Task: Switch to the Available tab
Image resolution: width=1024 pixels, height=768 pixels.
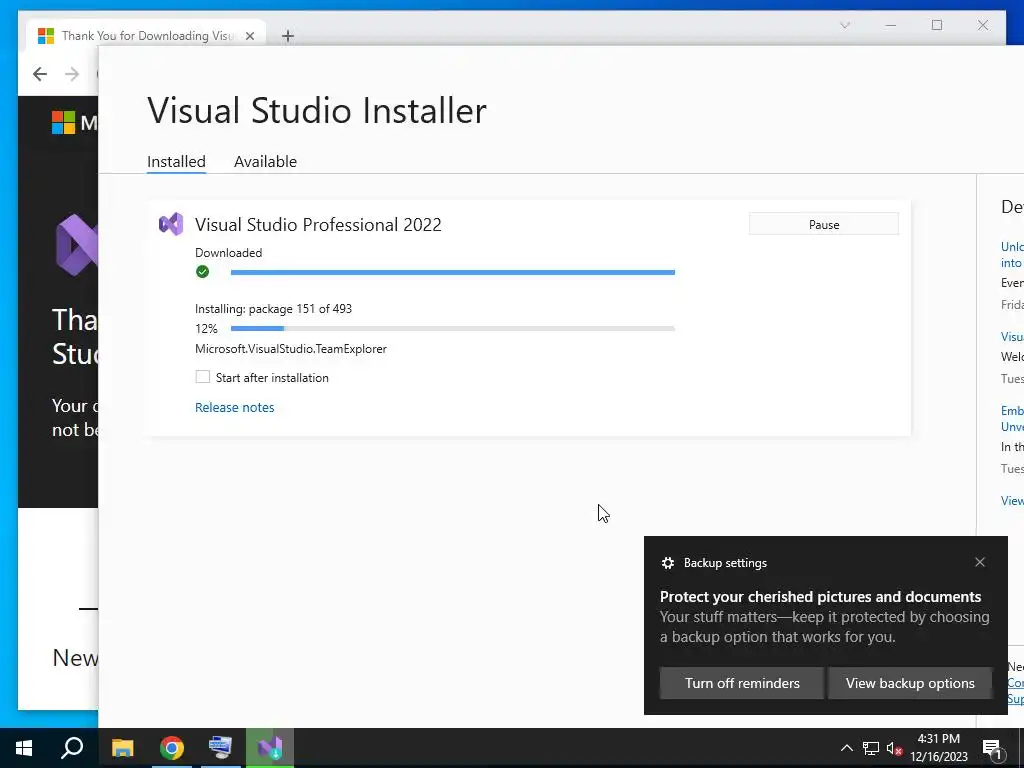Action: [265, 161]
